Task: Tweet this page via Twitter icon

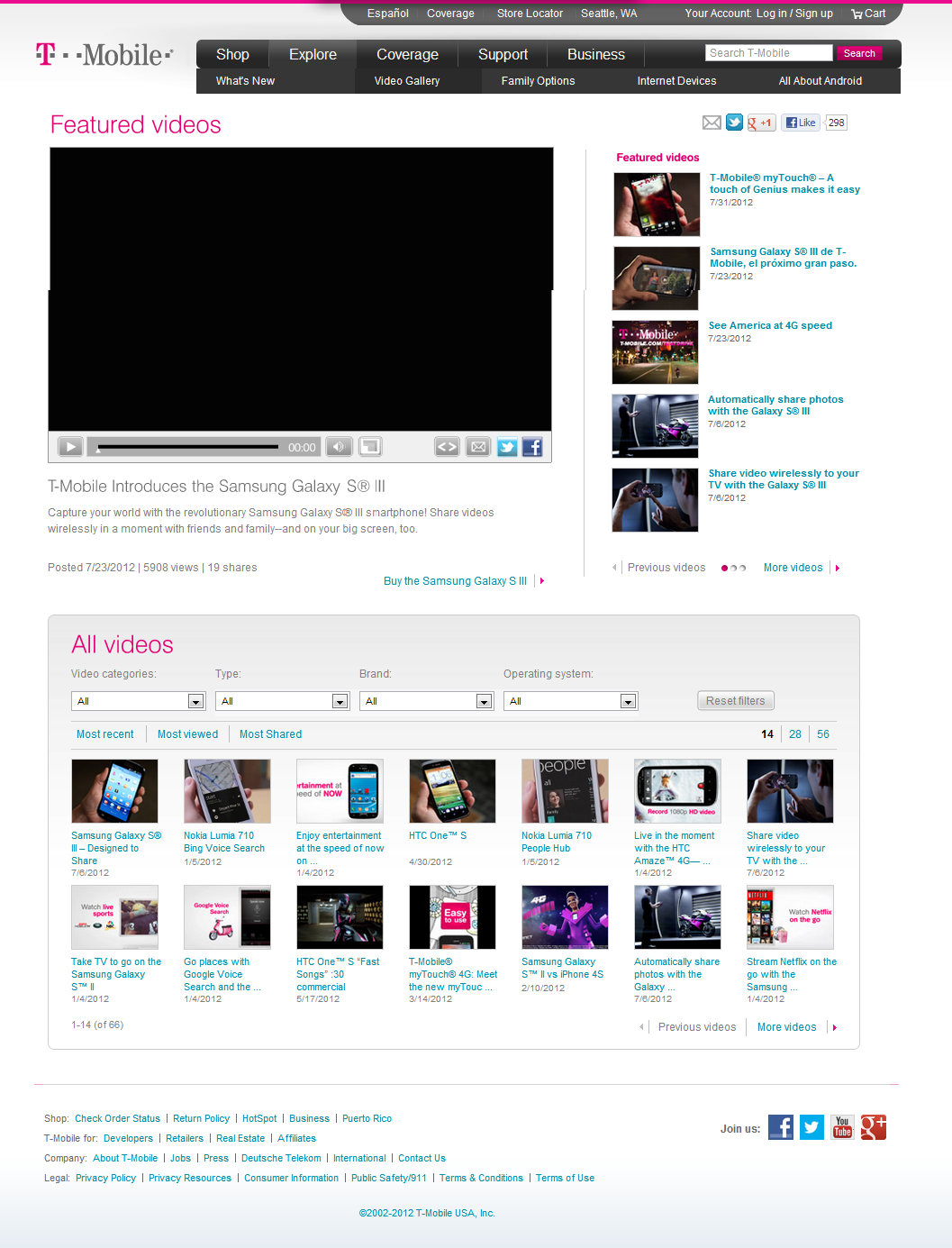Action: point(734,123)
